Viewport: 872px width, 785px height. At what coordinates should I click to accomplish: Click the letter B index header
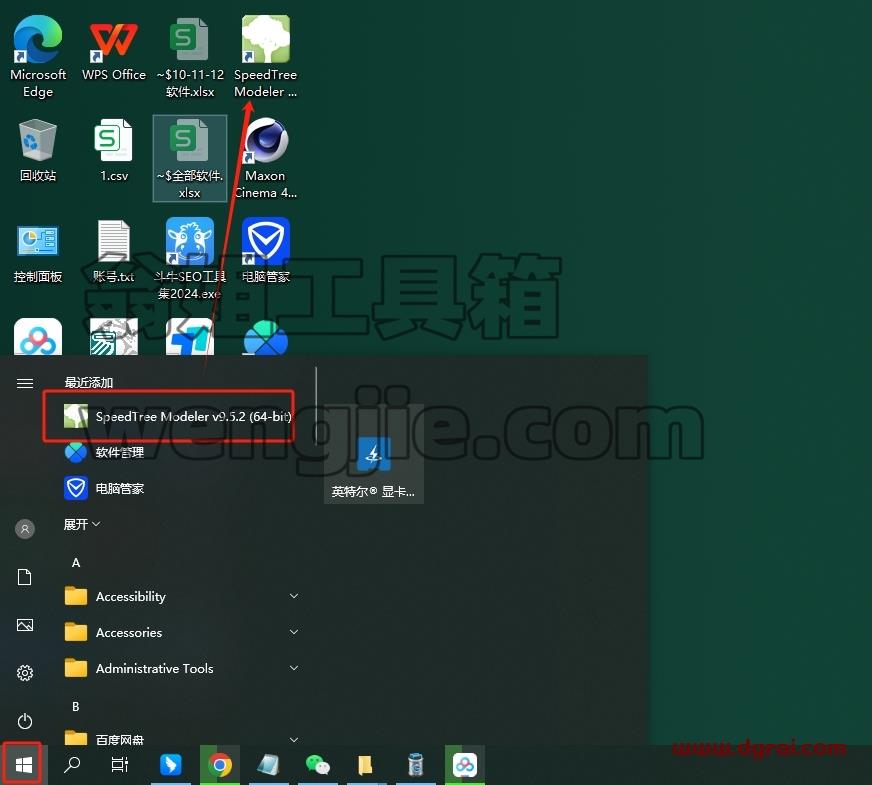[x=76, y=707]
